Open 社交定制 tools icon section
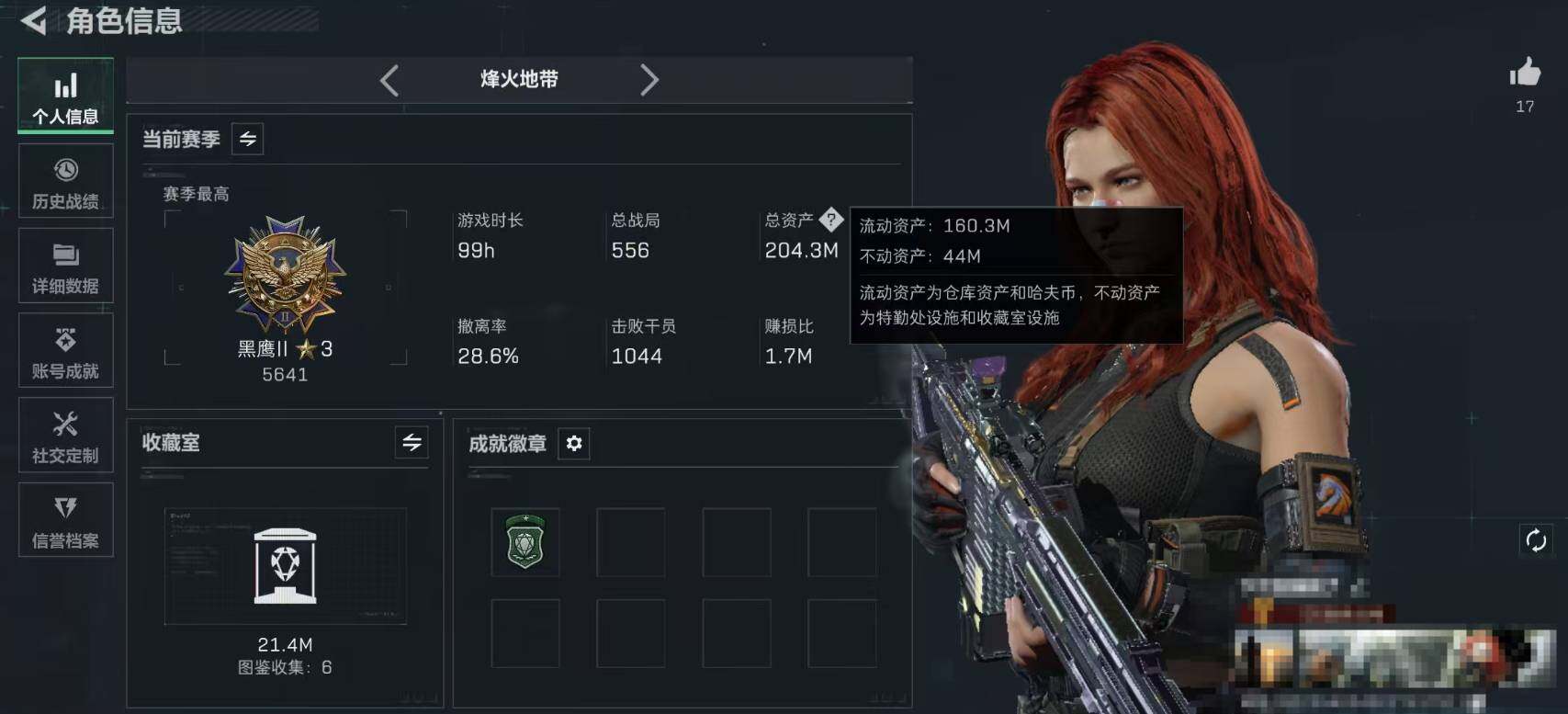The width and height of the screenshot is (1568, 714). pyautogui.click(x=65, y=435)
